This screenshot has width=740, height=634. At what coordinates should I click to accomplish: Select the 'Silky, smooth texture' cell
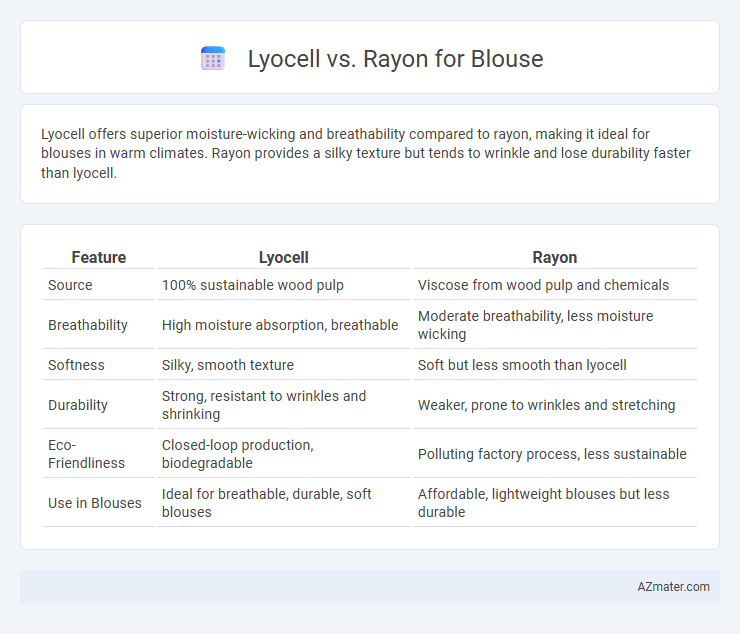(227, 364)
